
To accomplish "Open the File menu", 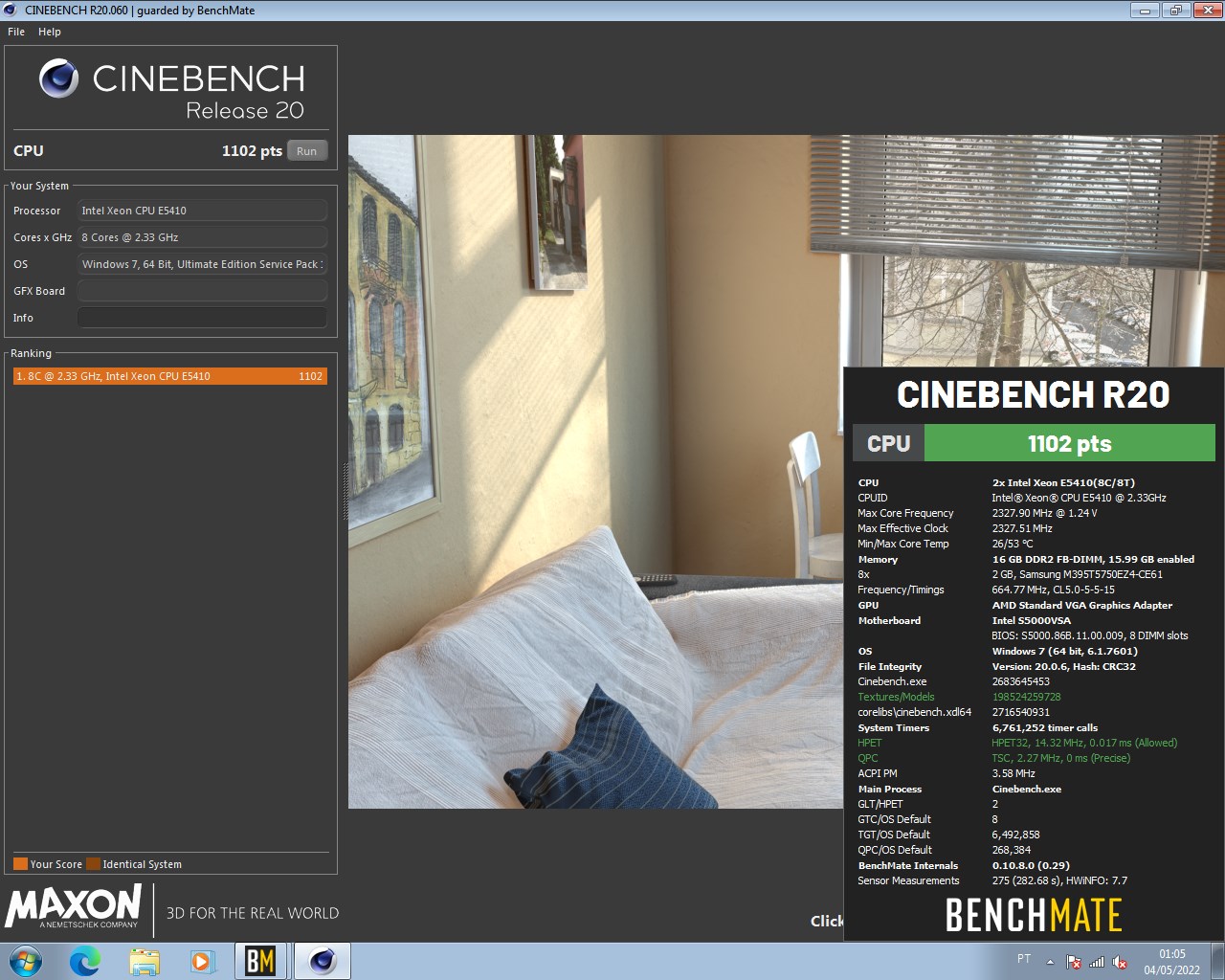I will 16,32.
